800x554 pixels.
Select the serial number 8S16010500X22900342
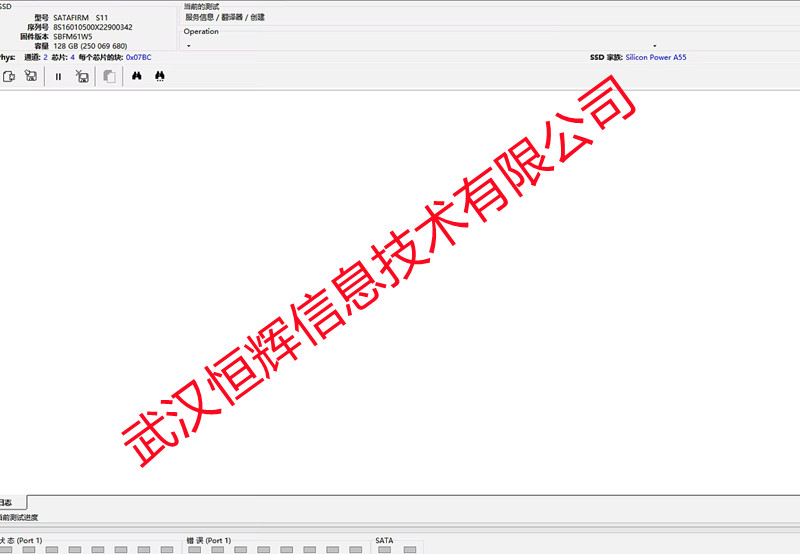coord(93,27)
